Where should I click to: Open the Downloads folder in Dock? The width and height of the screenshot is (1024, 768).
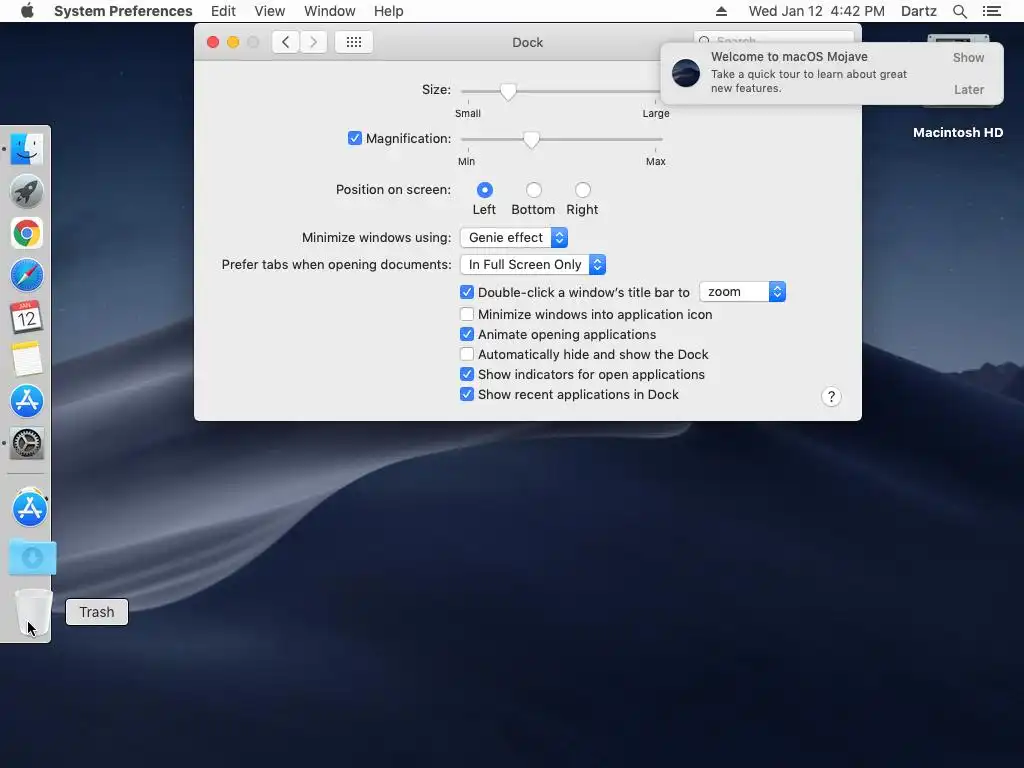tap(32, 557)
